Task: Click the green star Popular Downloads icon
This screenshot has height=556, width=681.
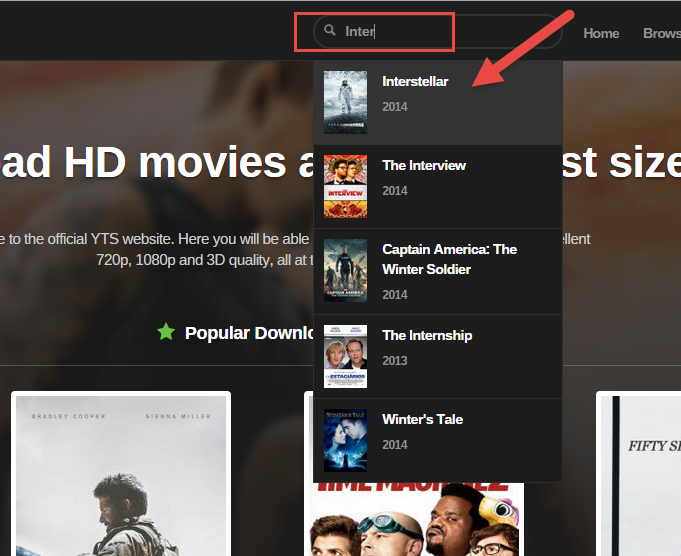Action: [166, 332]
